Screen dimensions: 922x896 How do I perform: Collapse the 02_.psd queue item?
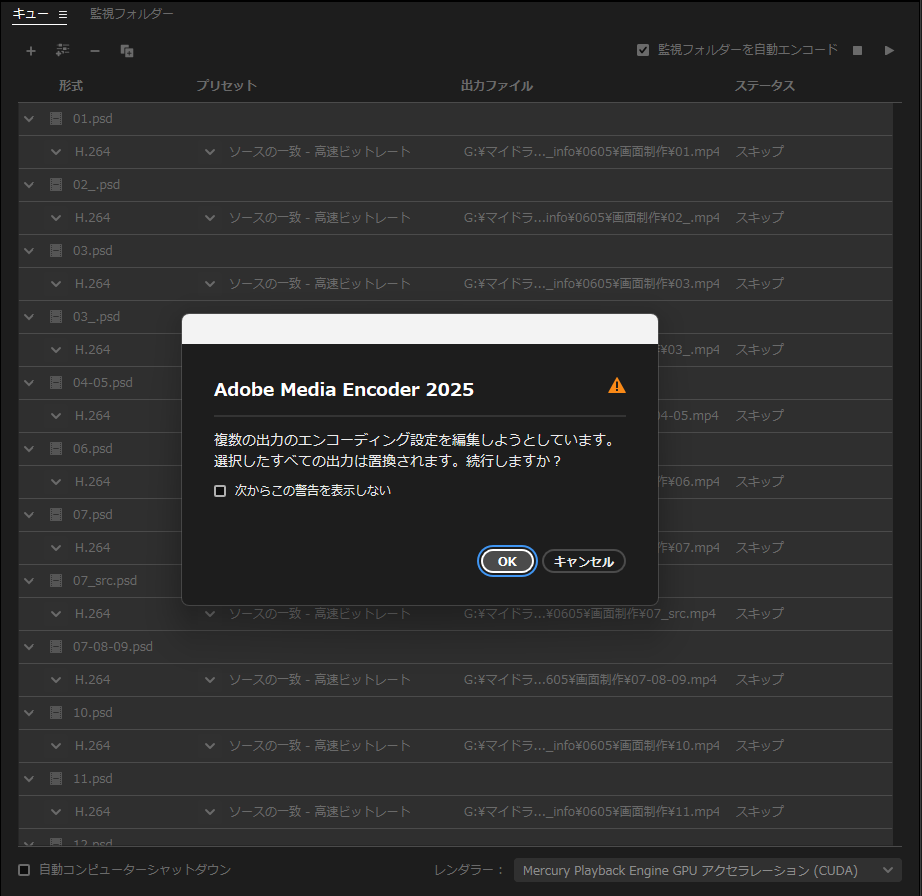click(29, 185)
